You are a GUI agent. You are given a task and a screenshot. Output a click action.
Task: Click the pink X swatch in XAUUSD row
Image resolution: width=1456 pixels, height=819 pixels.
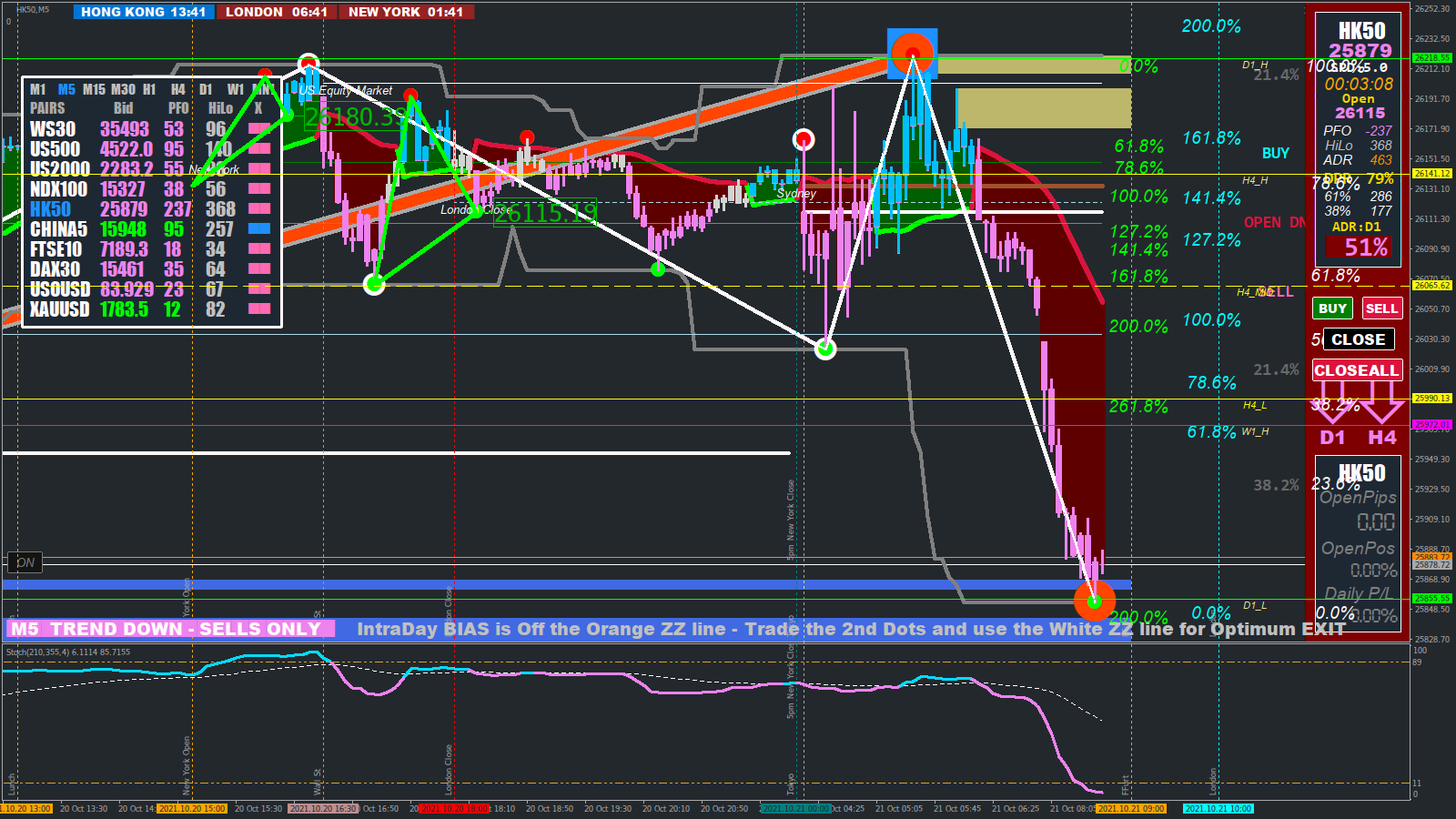(259, 309)
